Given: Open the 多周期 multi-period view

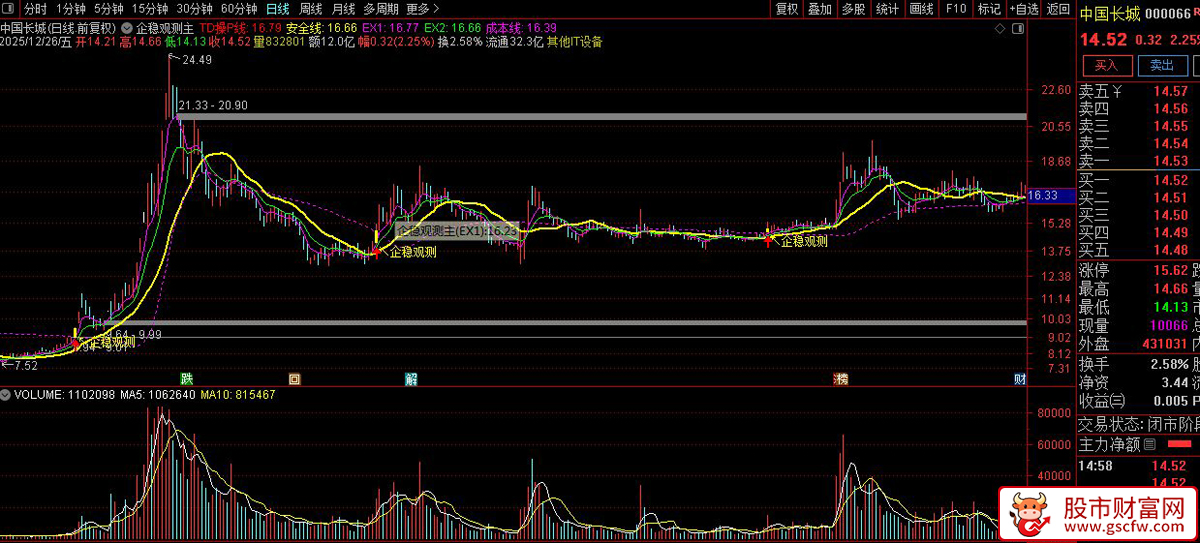Looking at the screenshot, I should coord(381,9).
